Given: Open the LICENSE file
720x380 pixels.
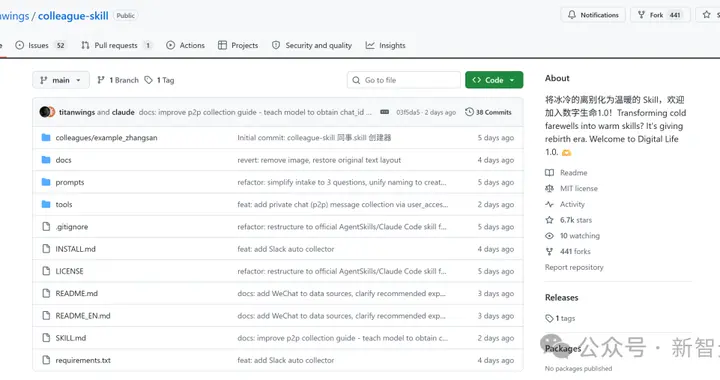Looking at the screenshot, I should [x=69, y=271].
